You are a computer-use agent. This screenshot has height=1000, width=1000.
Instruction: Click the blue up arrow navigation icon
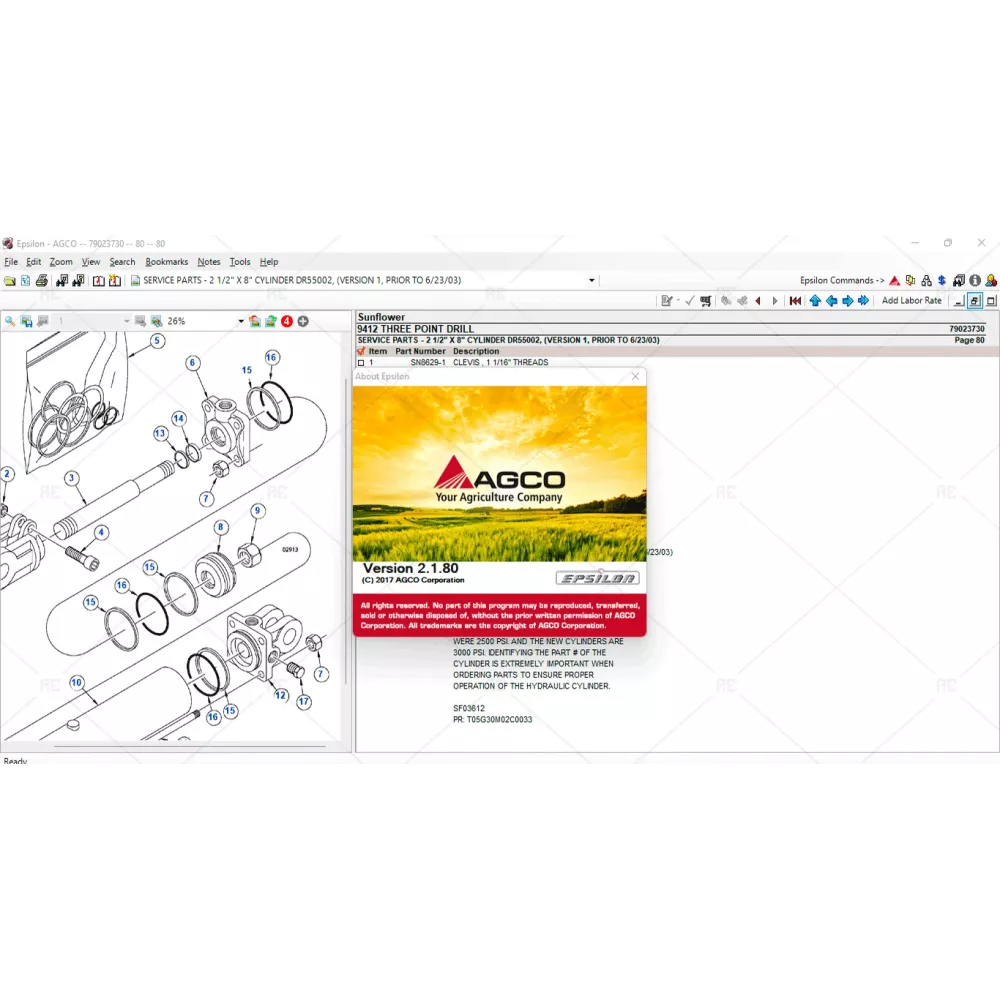815,300
